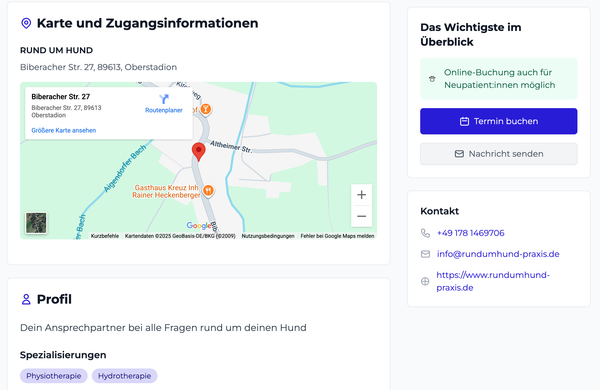Open Größere Karte ansehen link
Image resolution: width=600 pixels, height=390 pixels.
click(64, 131)
